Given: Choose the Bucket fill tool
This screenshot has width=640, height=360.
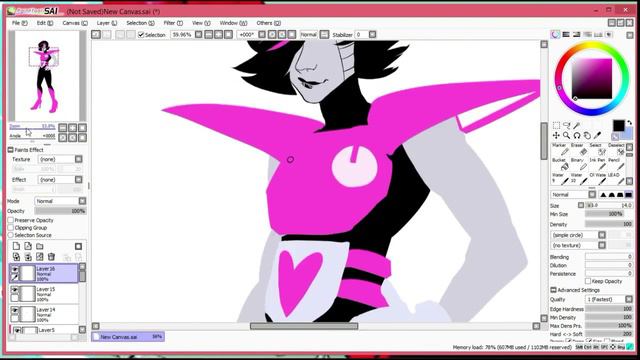Looking at the screenshot, I should point(560,164).
